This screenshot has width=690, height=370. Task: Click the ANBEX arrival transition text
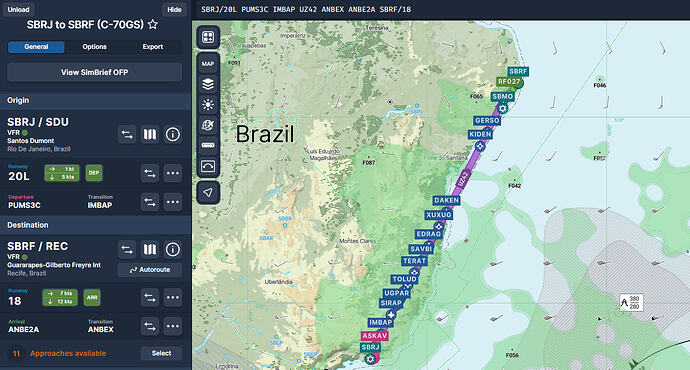point(100,330)
